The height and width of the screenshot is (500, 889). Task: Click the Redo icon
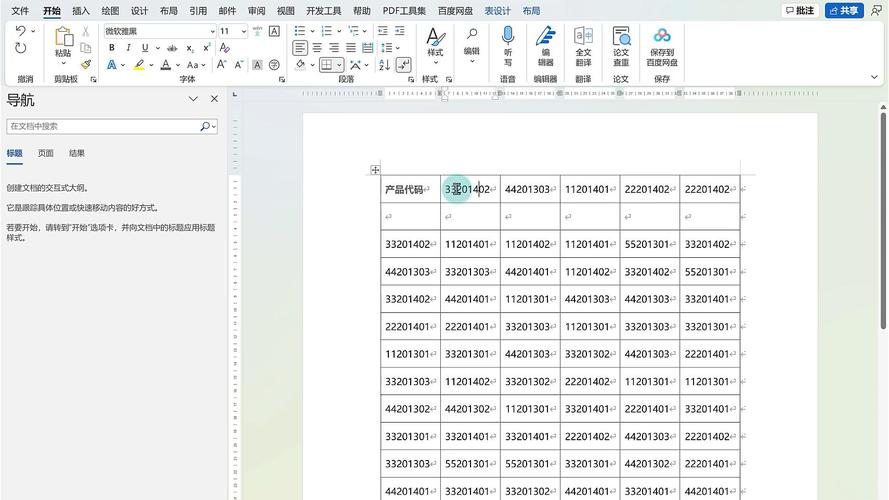tap(20, 48)
